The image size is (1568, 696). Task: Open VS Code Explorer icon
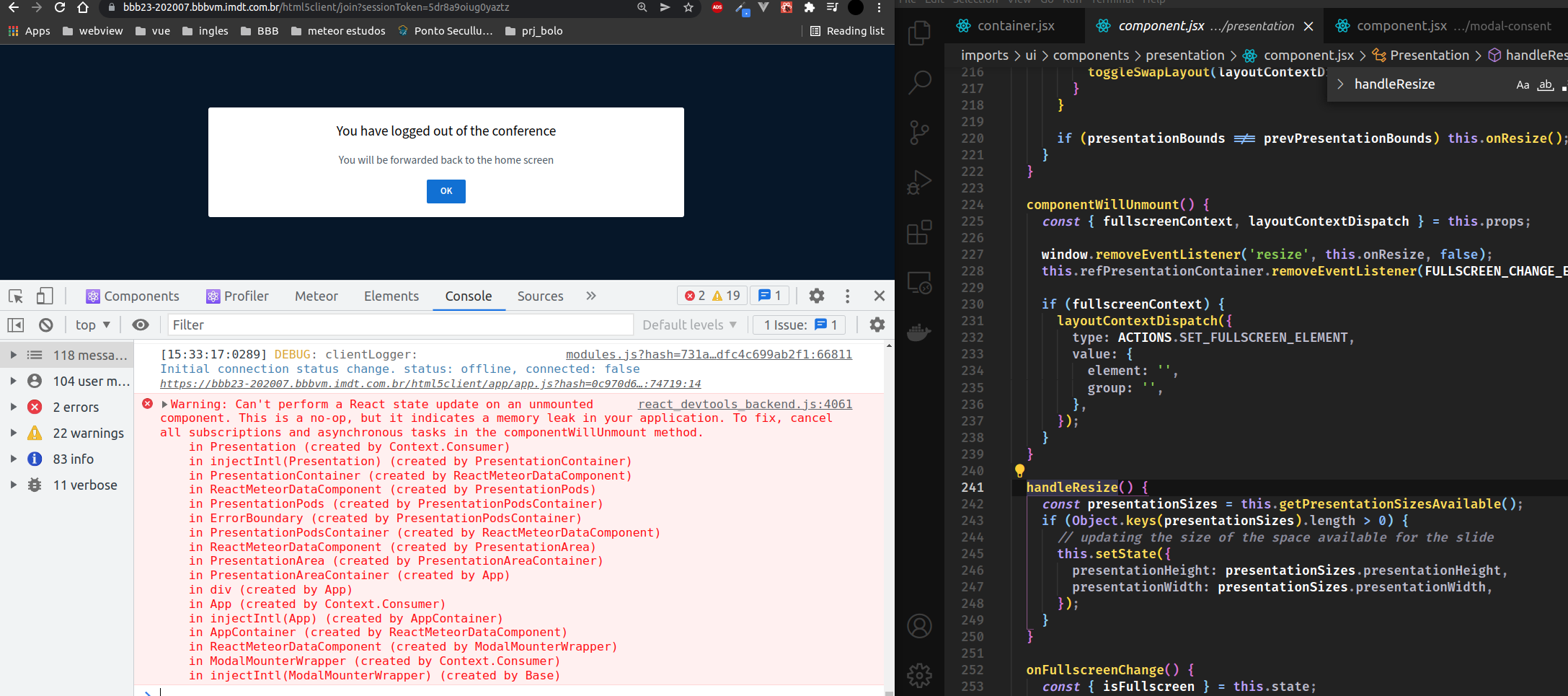coord(919,33)
